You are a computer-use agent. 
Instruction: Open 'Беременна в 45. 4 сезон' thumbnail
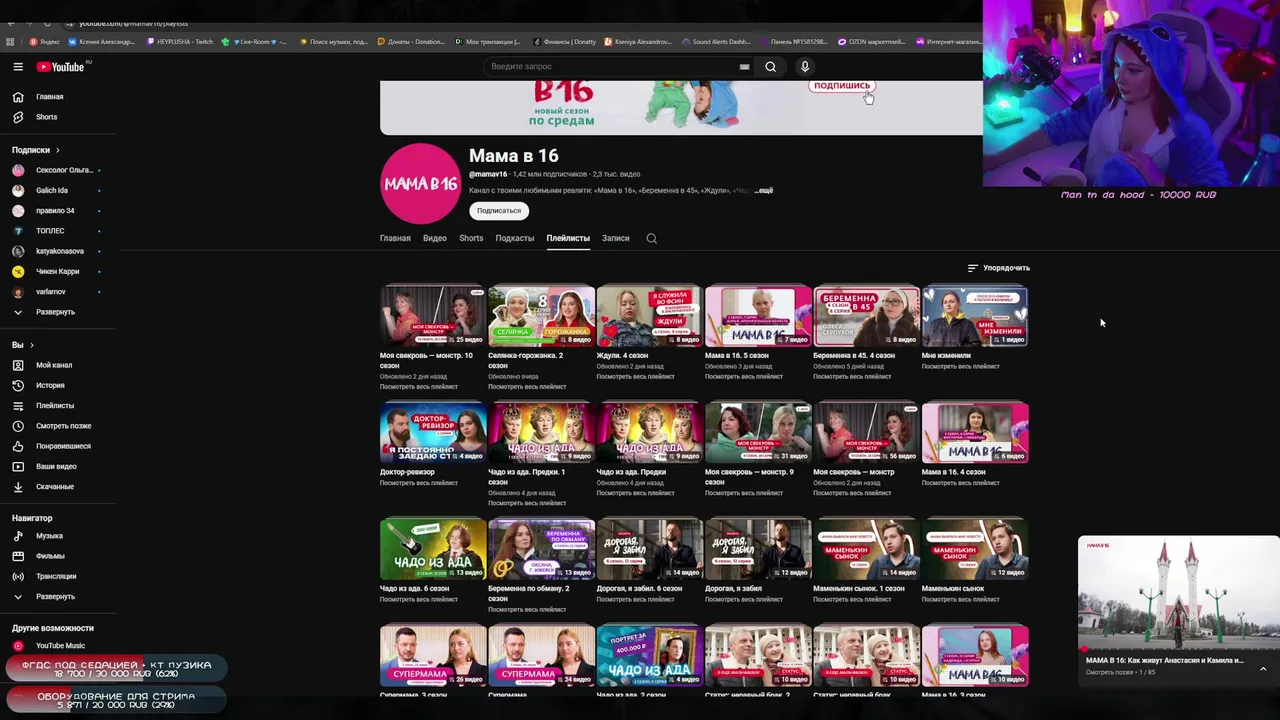coord(867,317)
